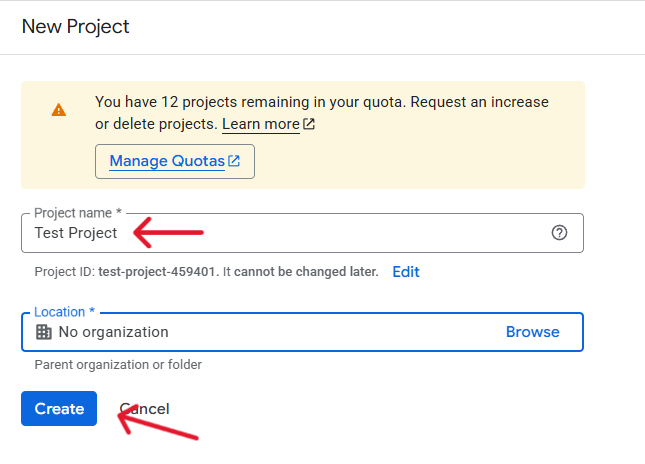Cancel the new project creation

coord(146,409)
